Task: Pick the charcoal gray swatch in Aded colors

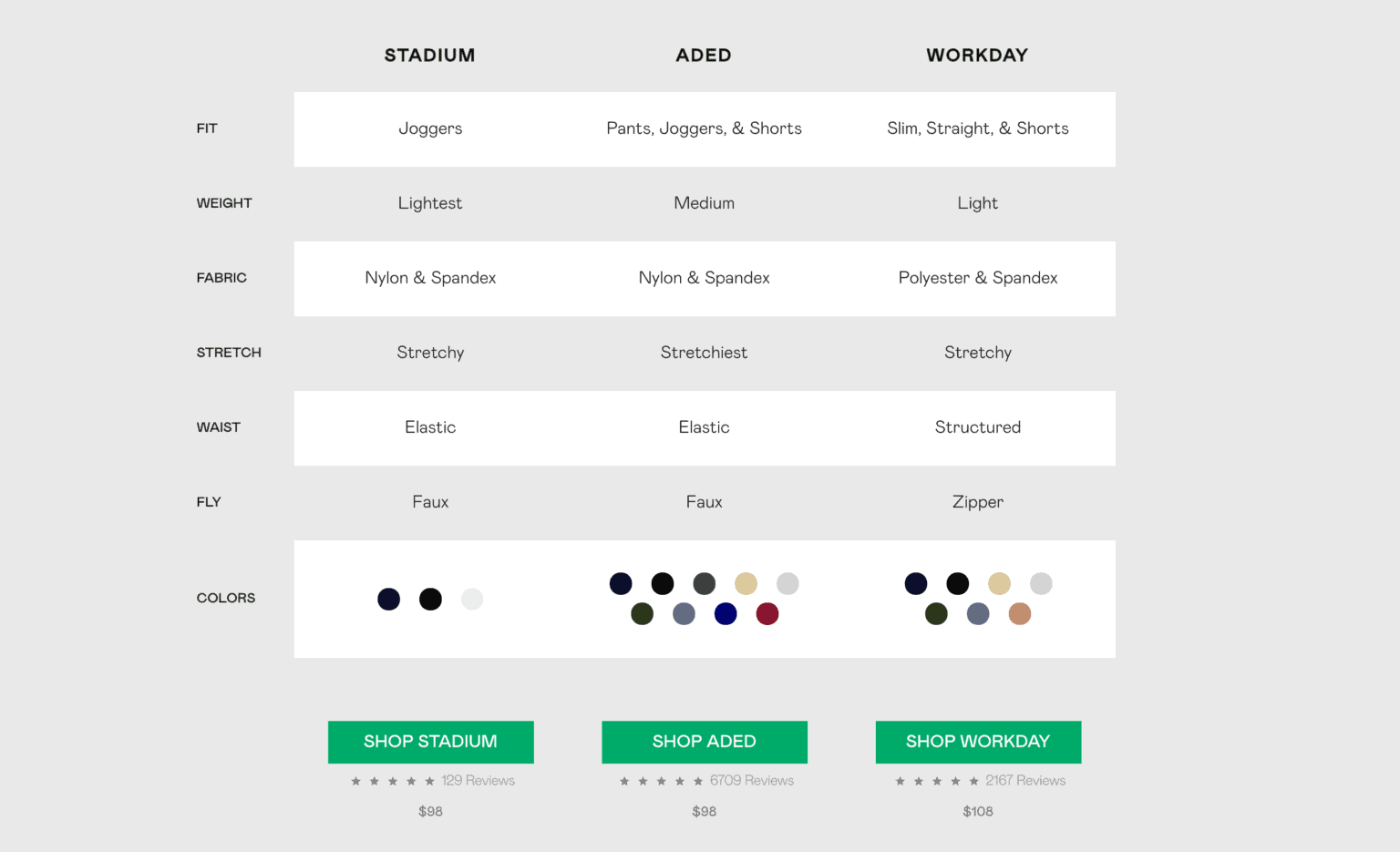Action: click(x=705, y=583)
